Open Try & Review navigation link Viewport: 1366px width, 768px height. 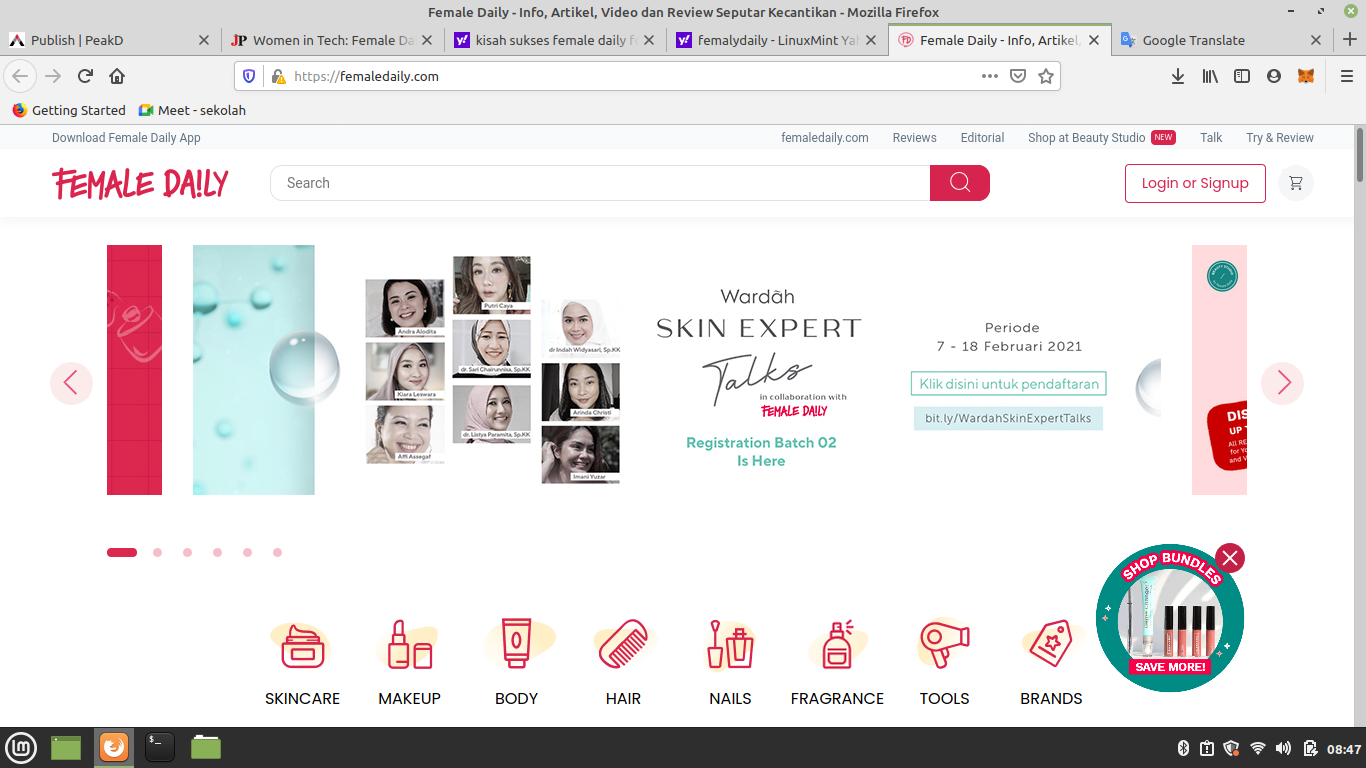tap(1280, 138)
